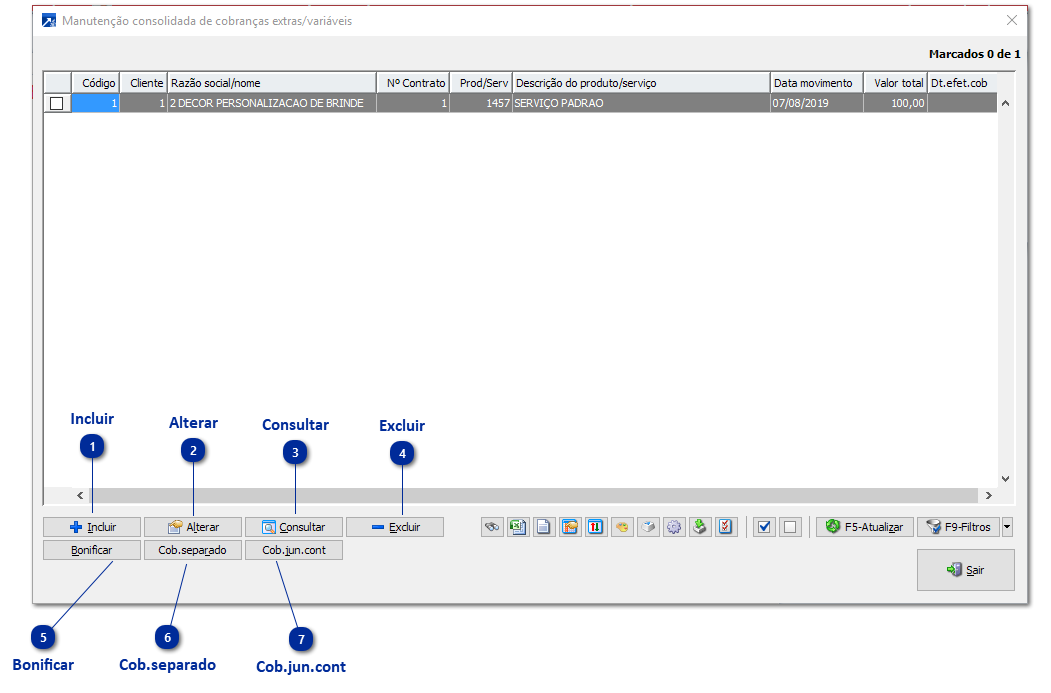Click the vertical scrollbar up arrow

1005,103
